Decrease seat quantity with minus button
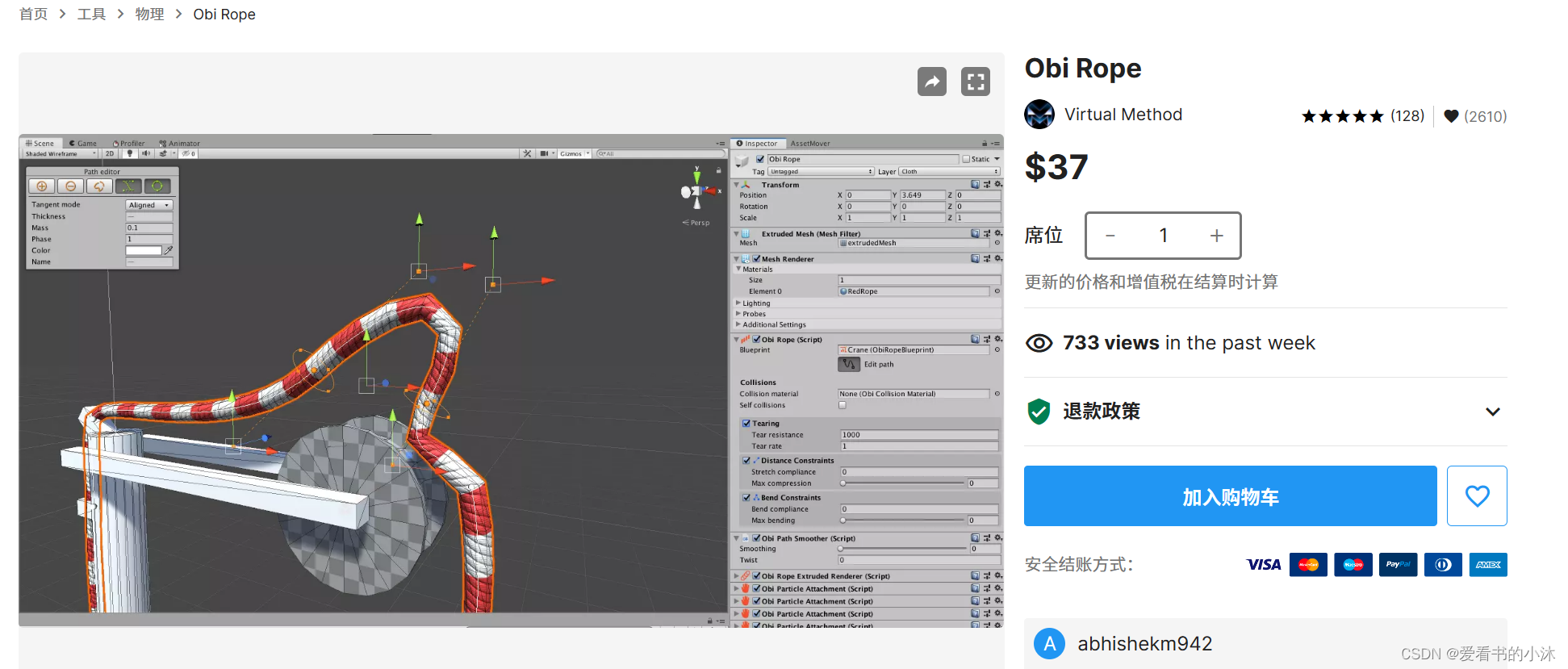 (x=1110, y=236)
